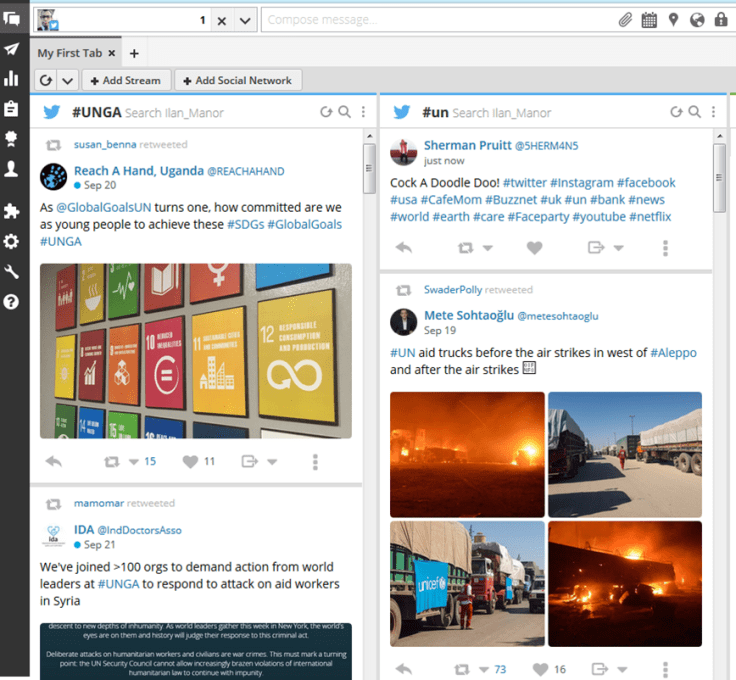736x680 pixels.
Task: Toggle like on Mete Sohtaoğlu's tweet
Action: pyautogui.click(x=540, y=669)
